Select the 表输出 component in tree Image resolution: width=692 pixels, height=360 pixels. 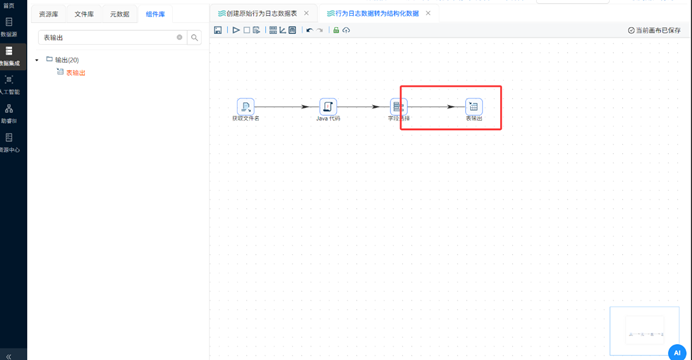point(71,72)
